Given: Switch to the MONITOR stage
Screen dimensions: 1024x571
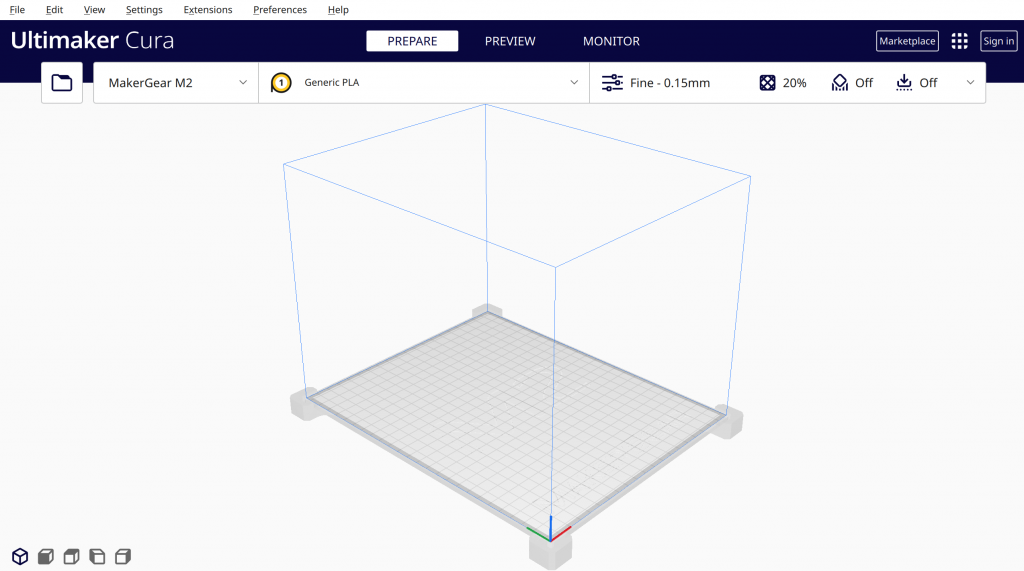Looking at the screenshot, I should [x=611, y=41].
